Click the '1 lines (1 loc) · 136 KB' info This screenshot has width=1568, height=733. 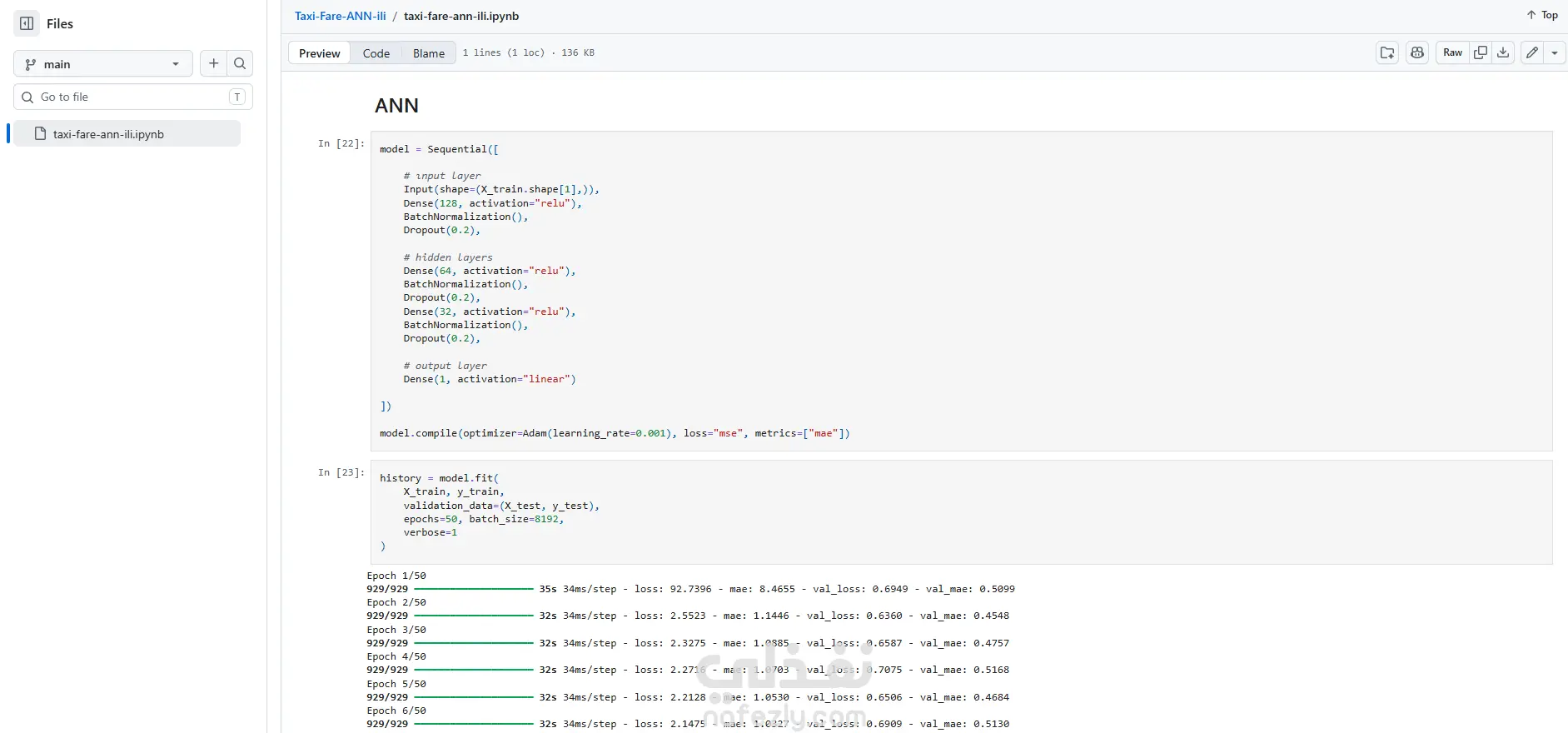[529, 52]
